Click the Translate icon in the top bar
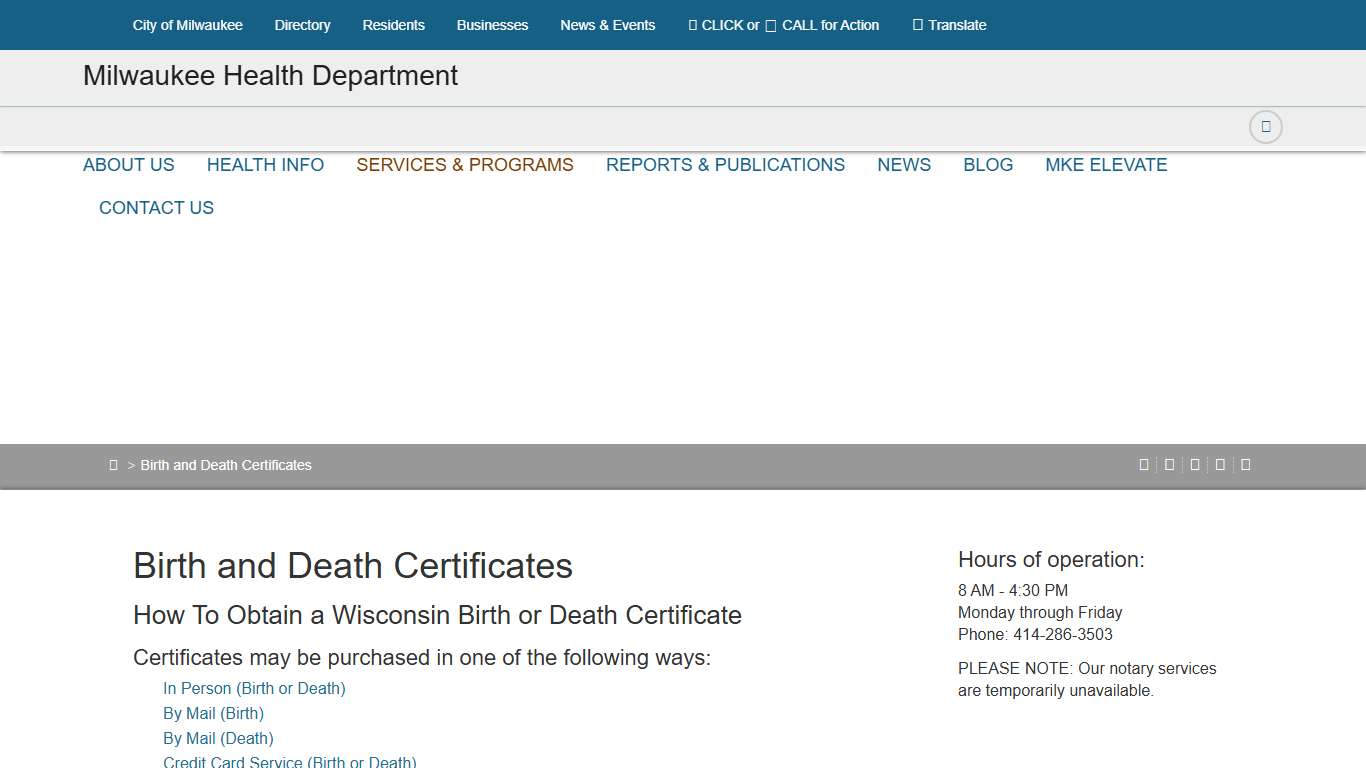 tap(916, 25)
